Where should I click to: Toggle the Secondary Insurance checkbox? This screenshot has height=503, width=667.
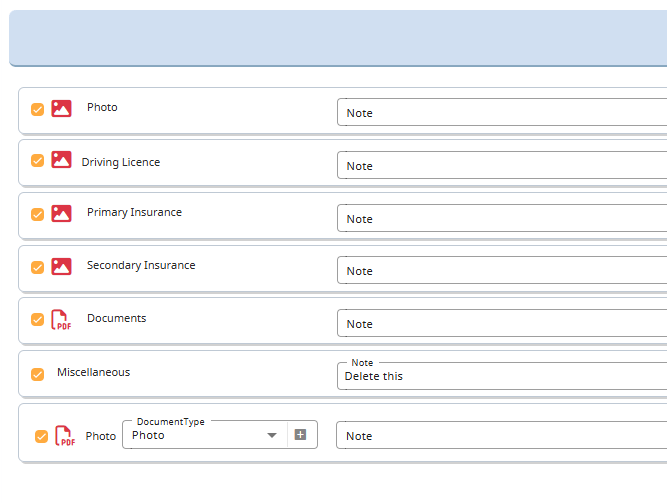tap(38, 267)
